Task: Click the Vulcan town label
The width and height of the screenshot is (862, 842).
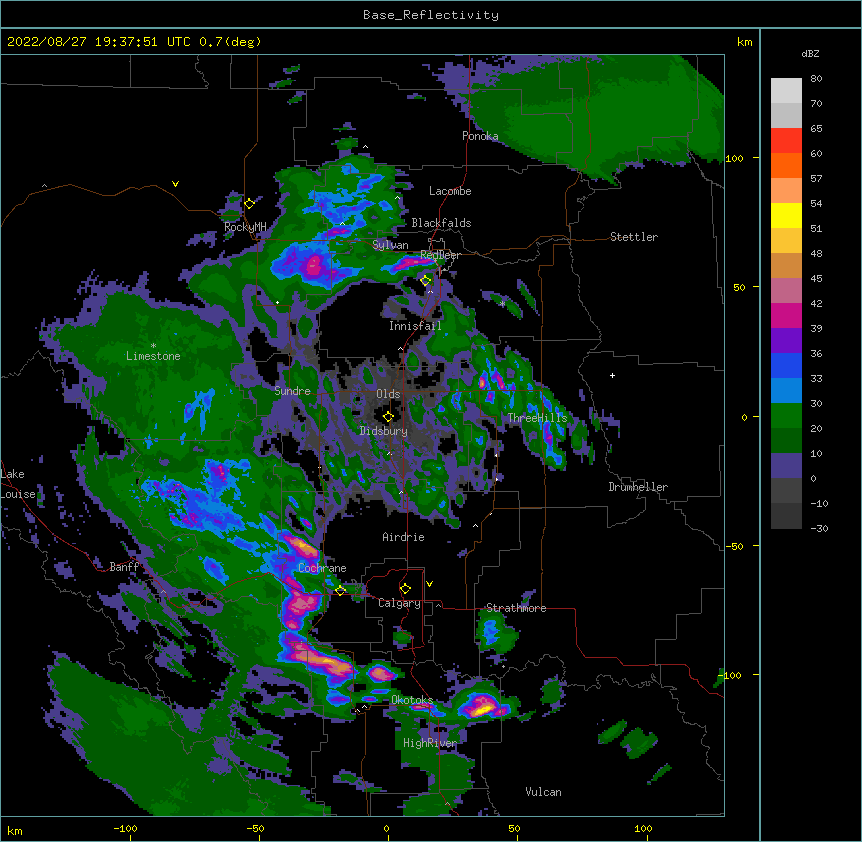Action: point(543,792)
